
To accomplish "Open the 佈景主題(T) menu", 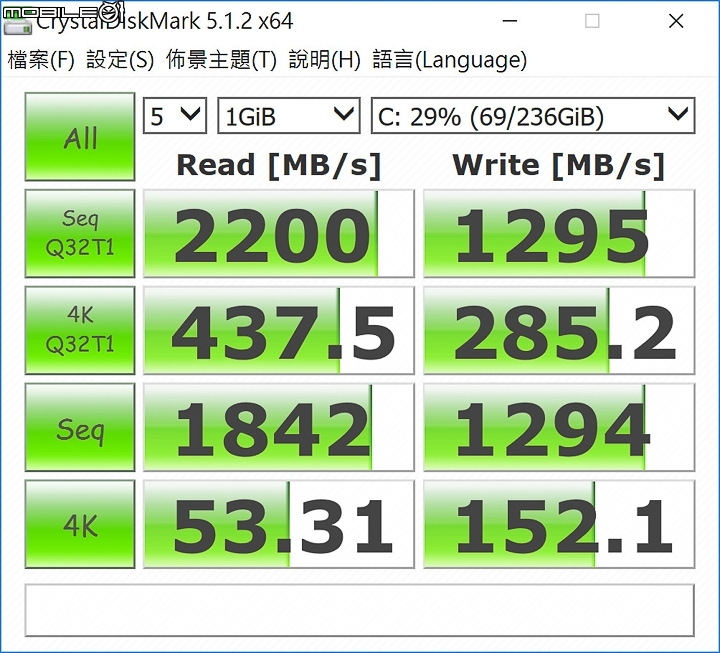I will tap(221, 60).
